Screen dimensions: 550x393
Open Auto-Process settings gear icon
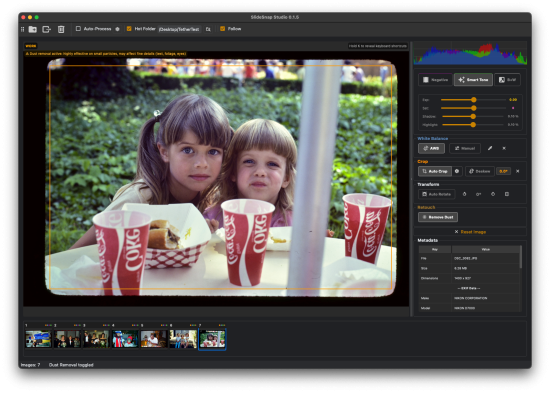pos(118,29)
